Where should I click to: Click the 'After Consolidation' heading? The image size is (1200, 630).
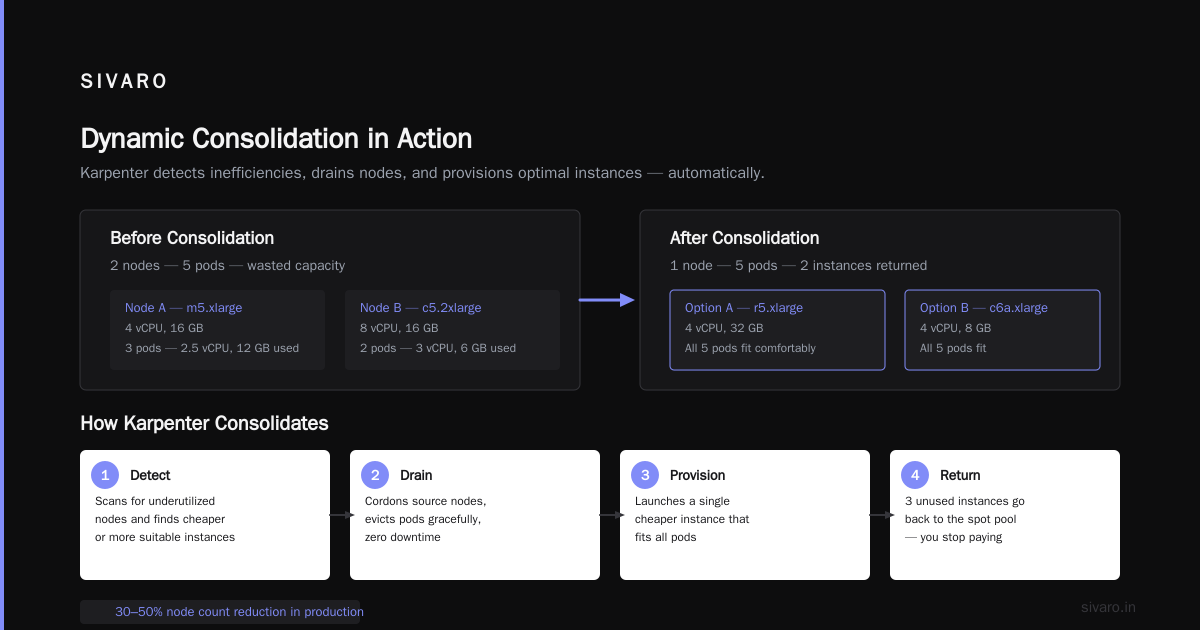pyautogui.click(x=744, y=238)
